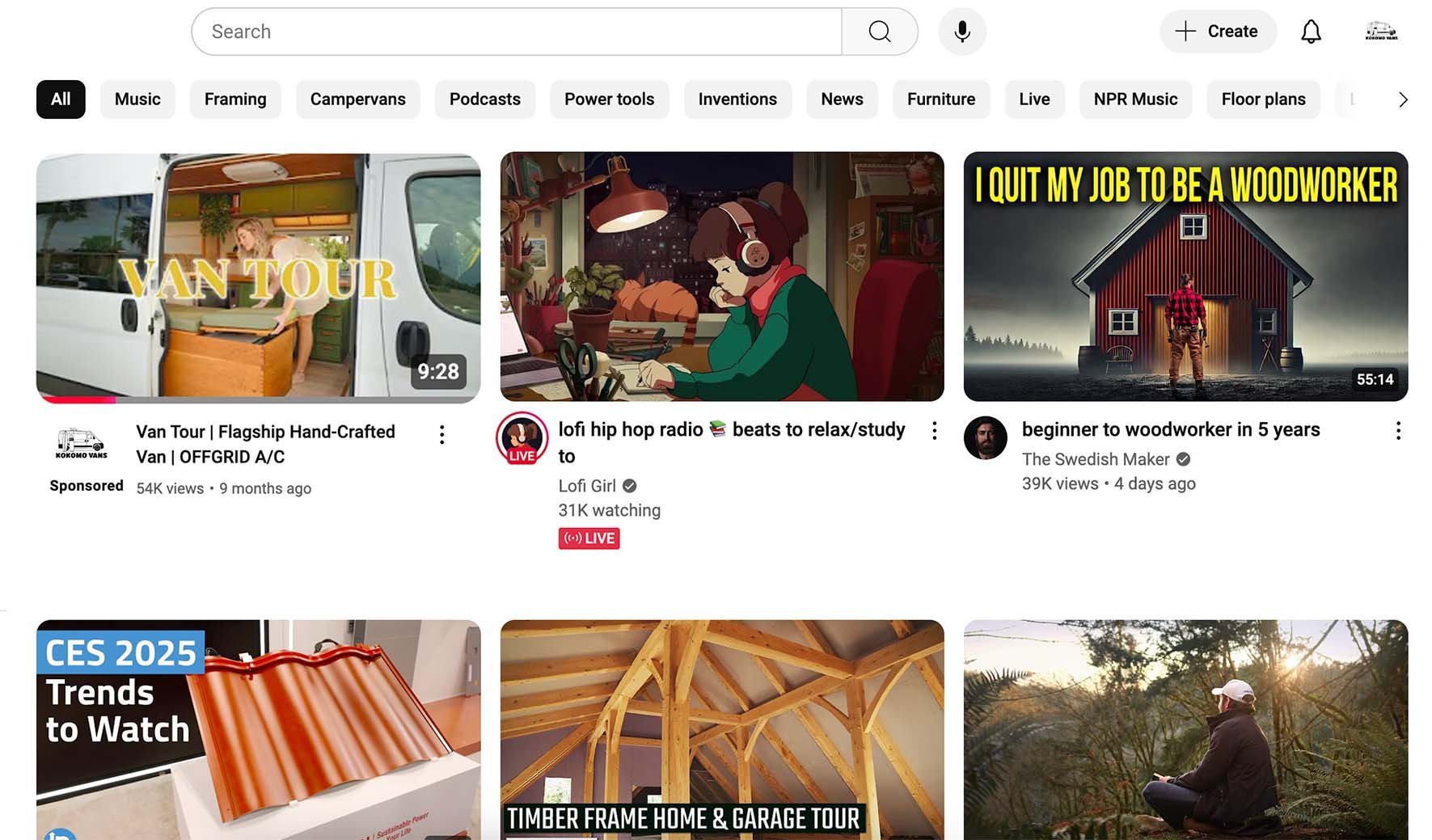1432x840 pixels.
Task: Start voice search with microphone icon
Action: pos(962,32)
